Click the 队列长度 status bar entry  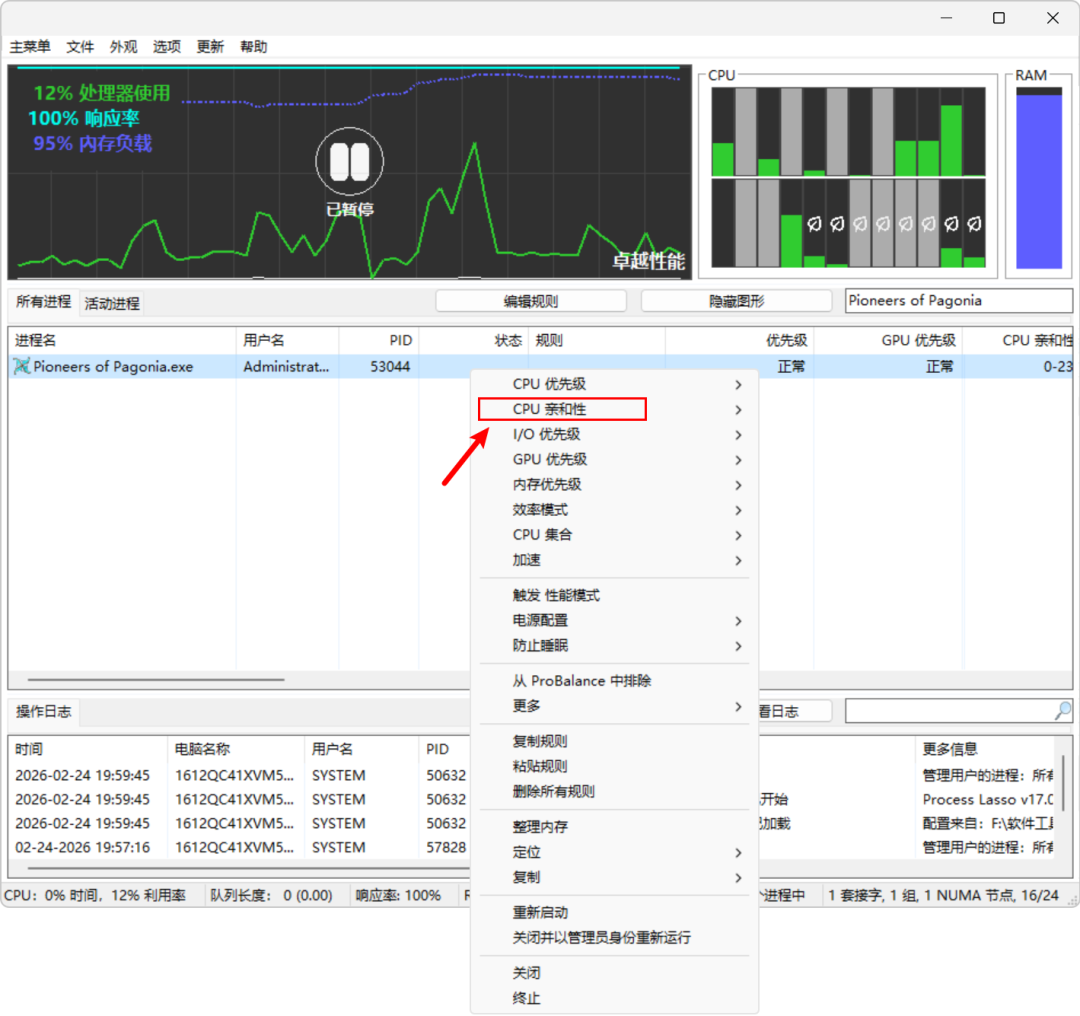pyautogui.click(x=271, y=895)
